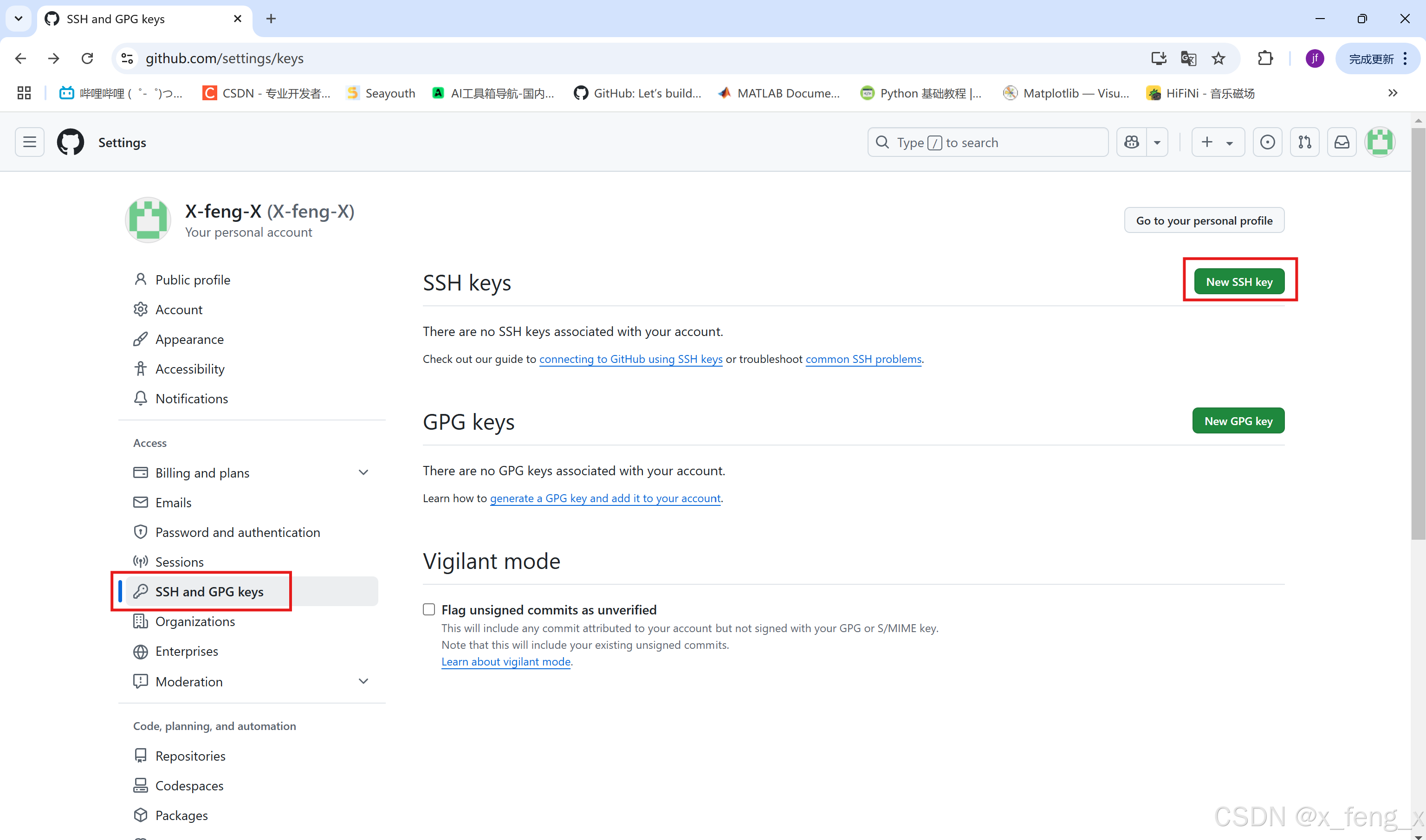The width and height of the screenshot is (1426, 840).
Task: Click the translate page icon
Action: [x=1188, y=58]
